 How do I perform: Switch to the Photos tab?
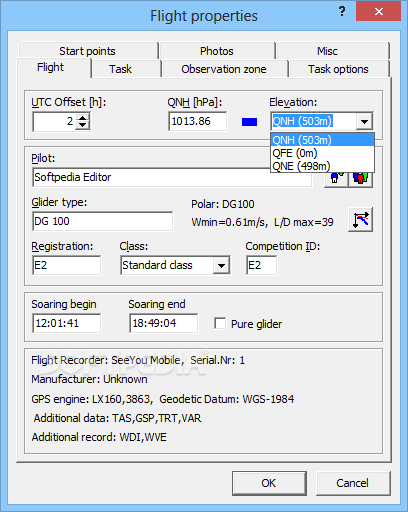[217, 51]
